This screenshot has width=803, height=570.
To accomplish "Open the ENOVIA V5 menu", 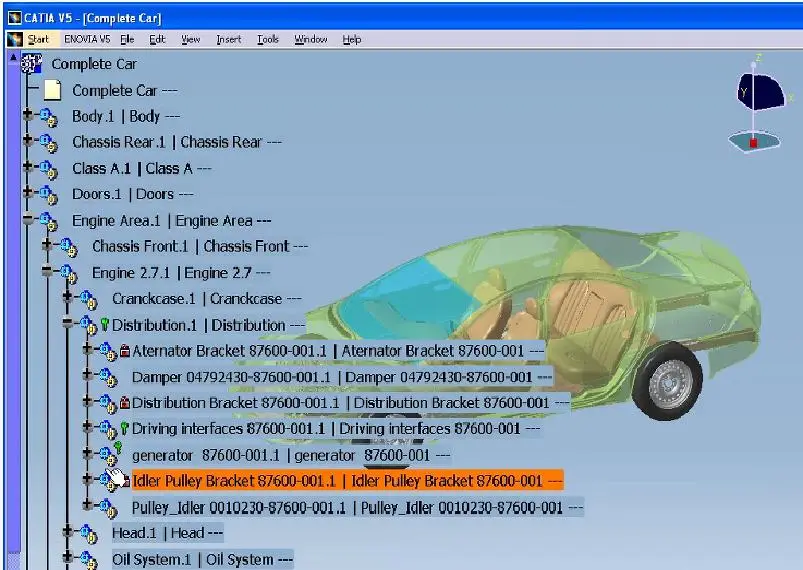I will pos(87,39).
